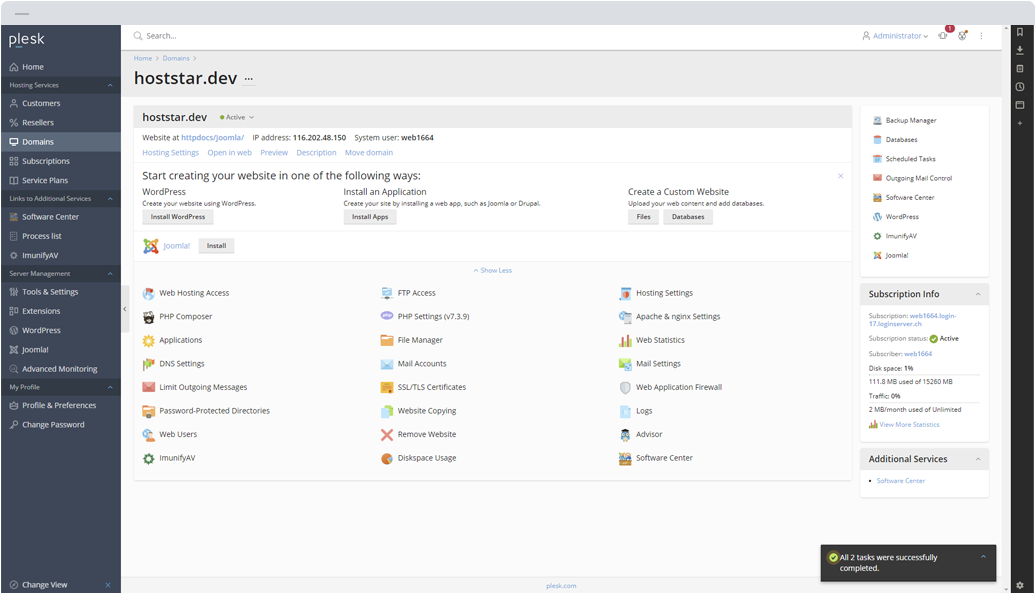Viewport: 1036px width, 611px height.
Task: Collapse the left sidebar with arrow handle
Action: pos(124,309)
